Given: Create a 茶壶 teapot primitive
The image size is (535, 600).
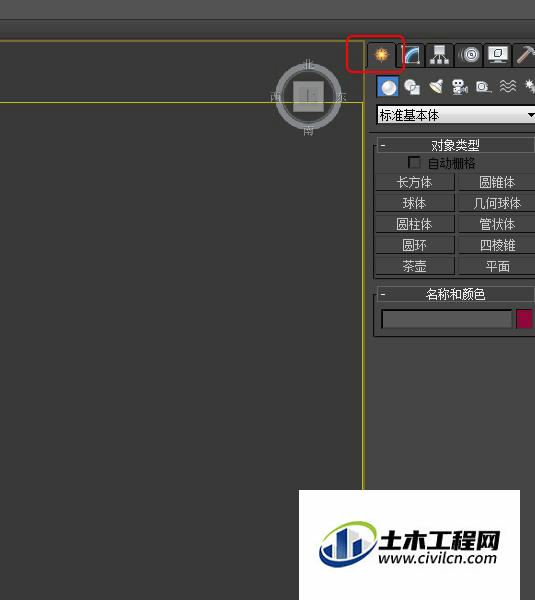Looking at the screenshot, I should 415,266.
